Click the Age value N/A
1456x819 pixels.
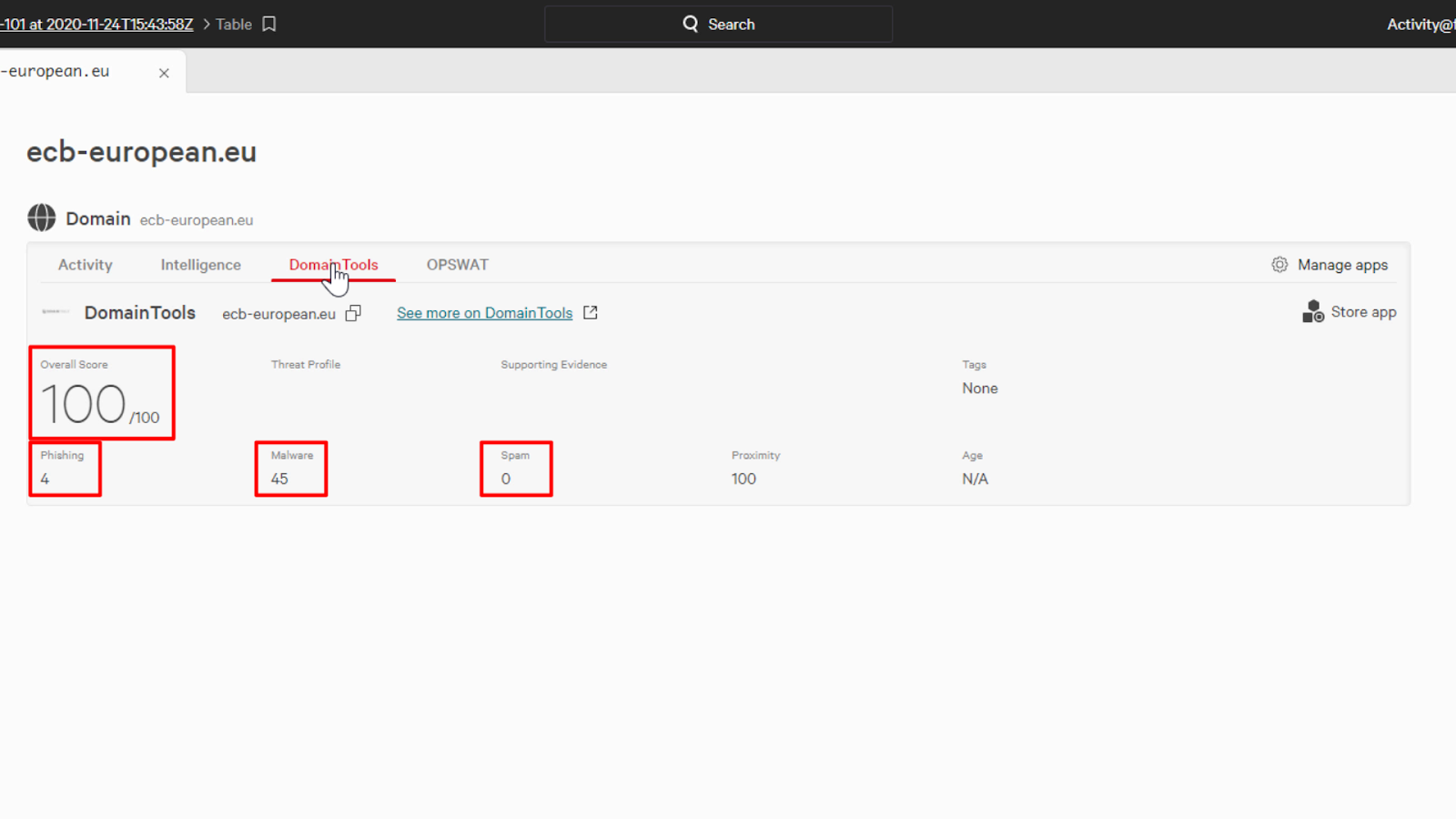[975, 479]
